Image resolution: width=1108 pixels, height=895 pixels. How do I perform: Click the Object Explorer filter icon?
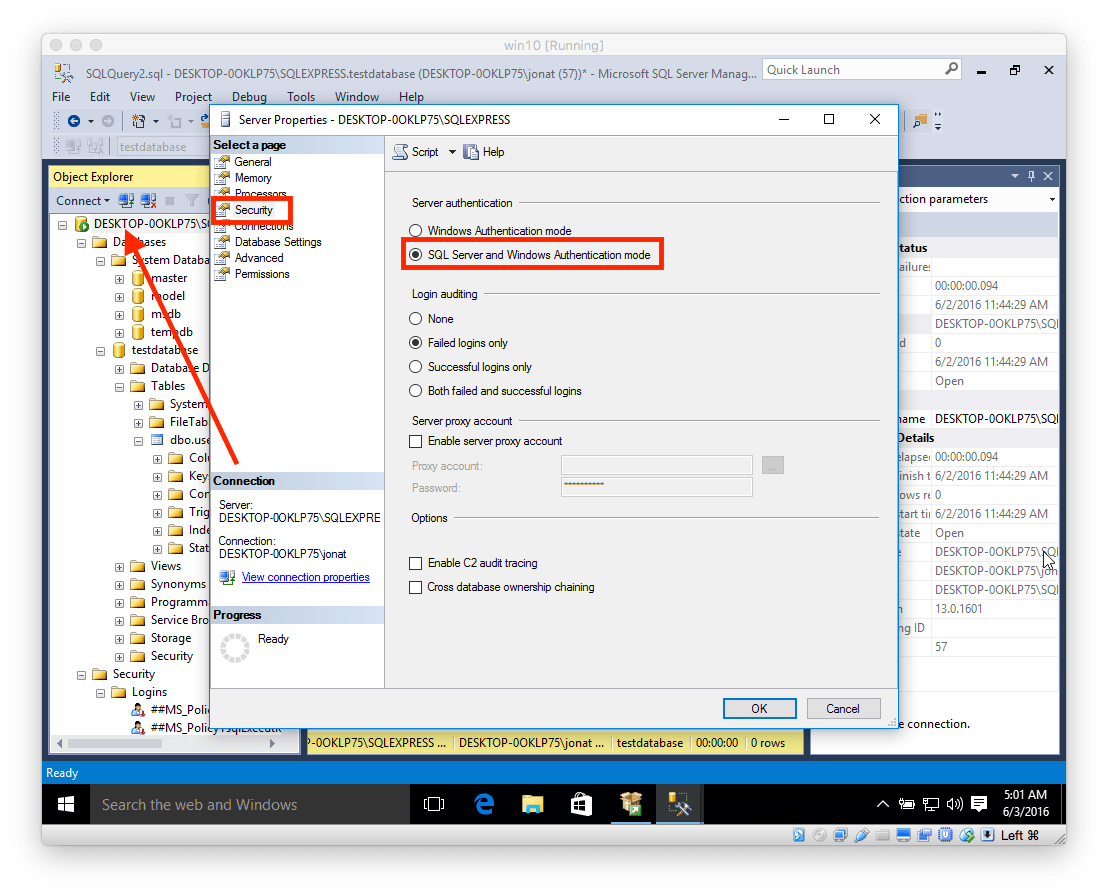191,201
